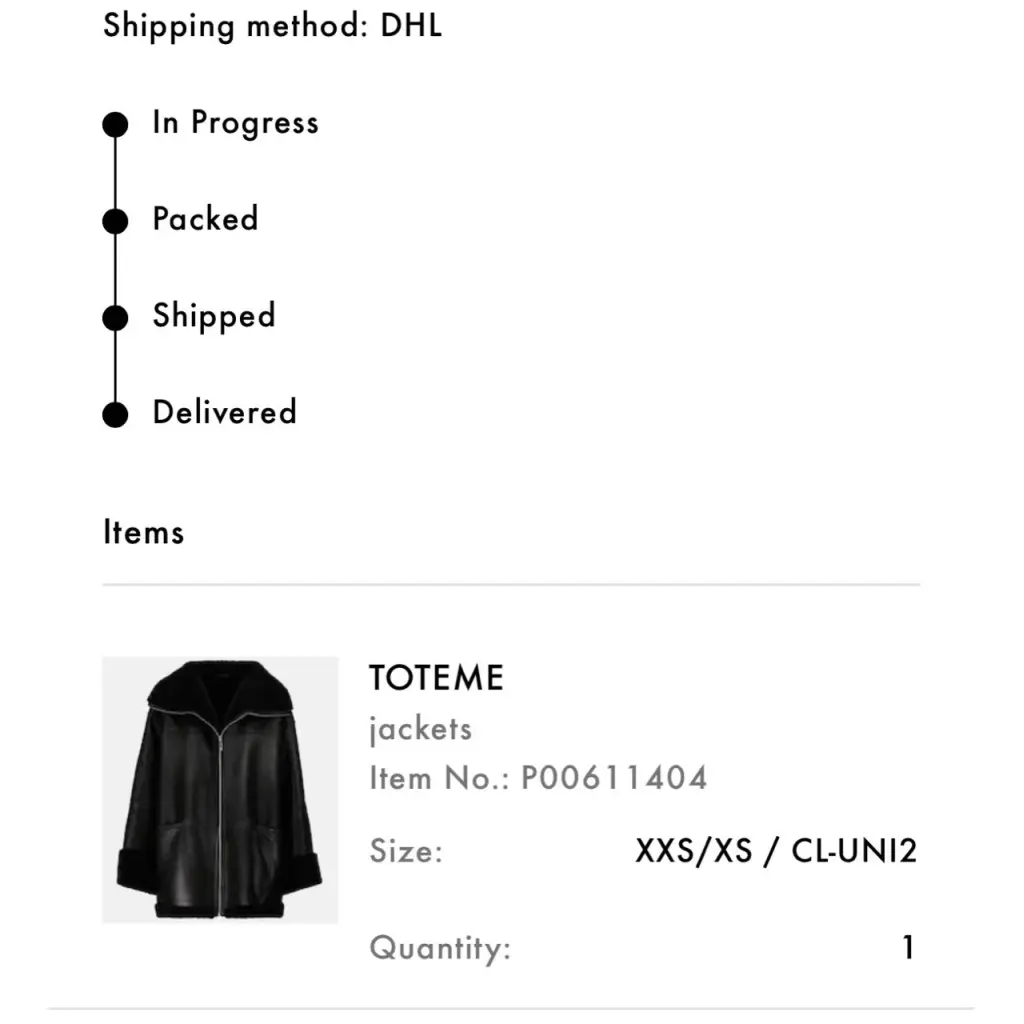1024x1024 pixels.
Task: Select the Delivered step label
Action: point(224,412)
